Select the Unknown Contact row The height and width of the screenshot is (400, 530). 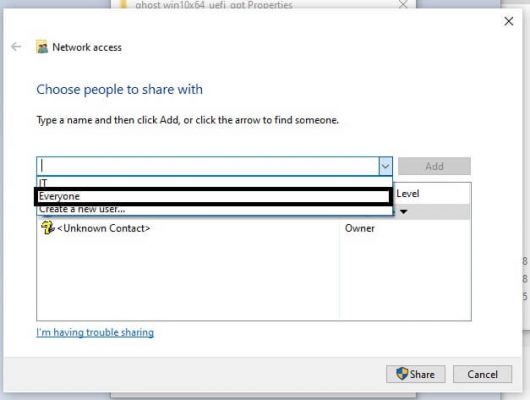[x=254, y=228]
